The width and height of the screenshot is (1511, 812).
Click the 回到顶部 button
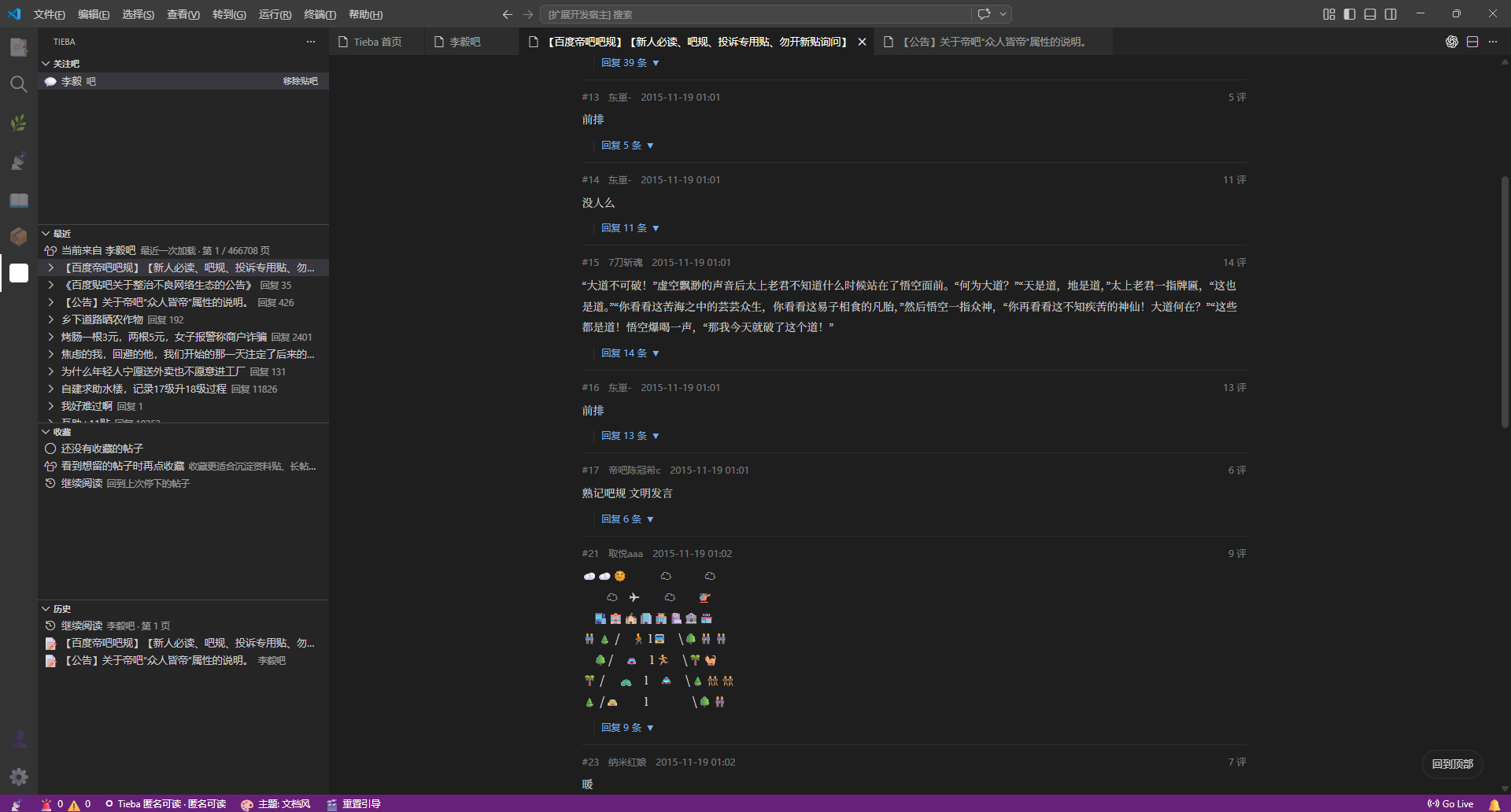point(1452,764)
